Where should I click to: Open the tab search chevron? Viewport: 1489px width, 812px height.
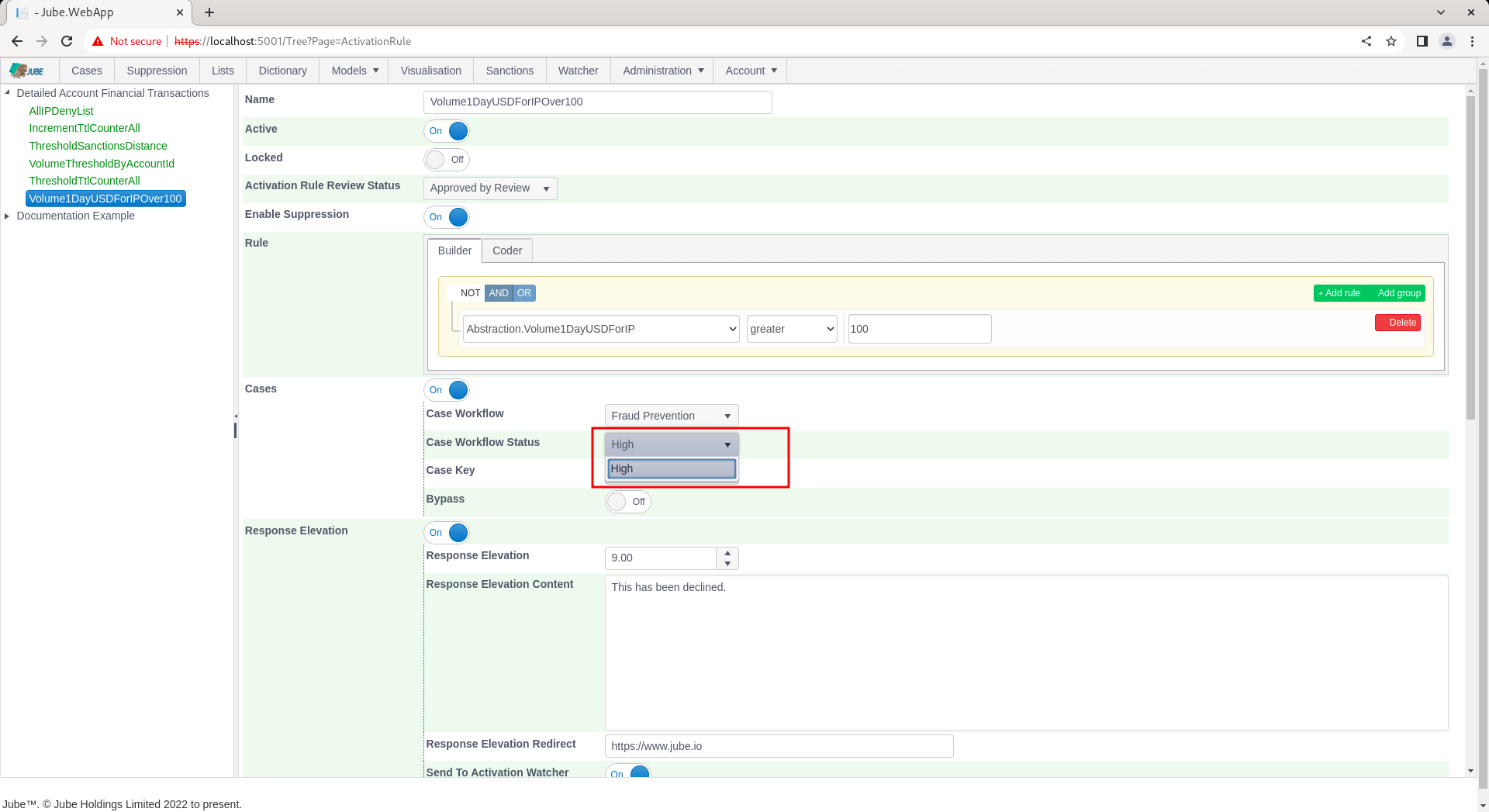[x=1441, y=12]
